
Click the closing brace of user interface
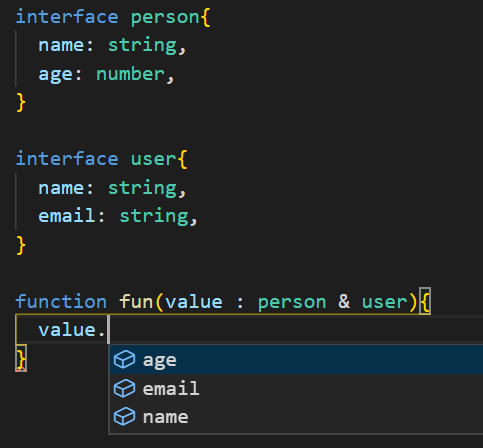tap(21, 245)
